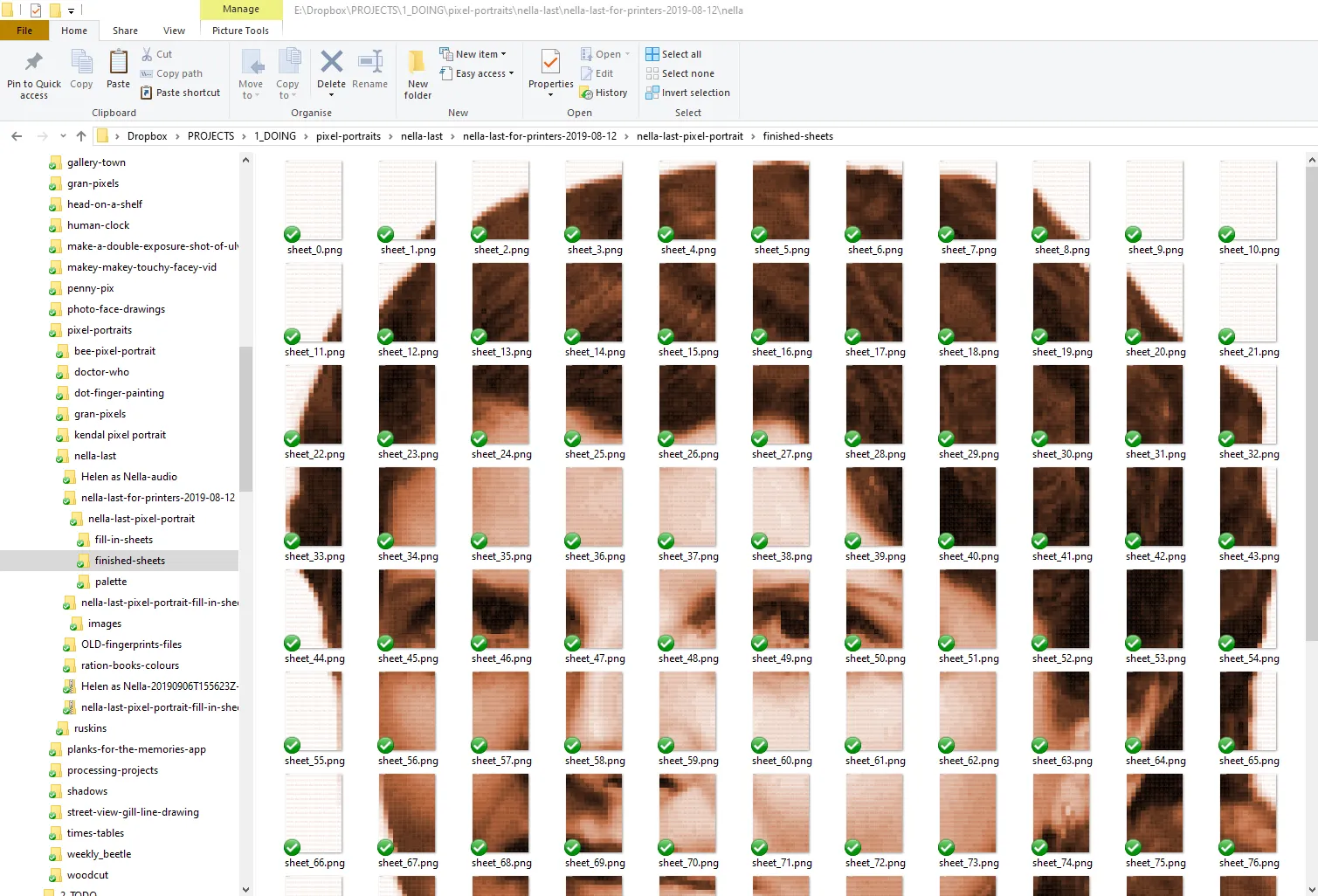Create a New folder
1318x896 pixels.
tap(417, 75)
